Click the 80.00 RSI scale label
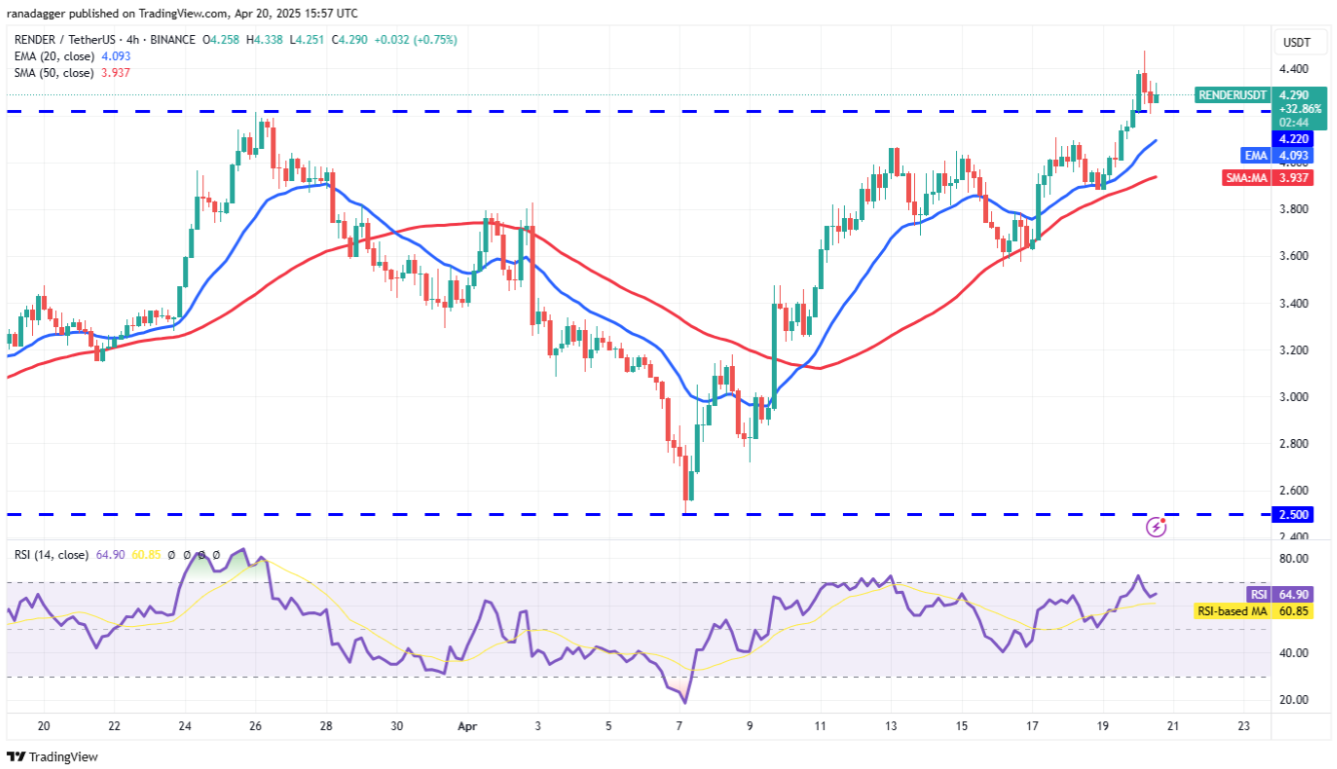 pos(1295,559)
